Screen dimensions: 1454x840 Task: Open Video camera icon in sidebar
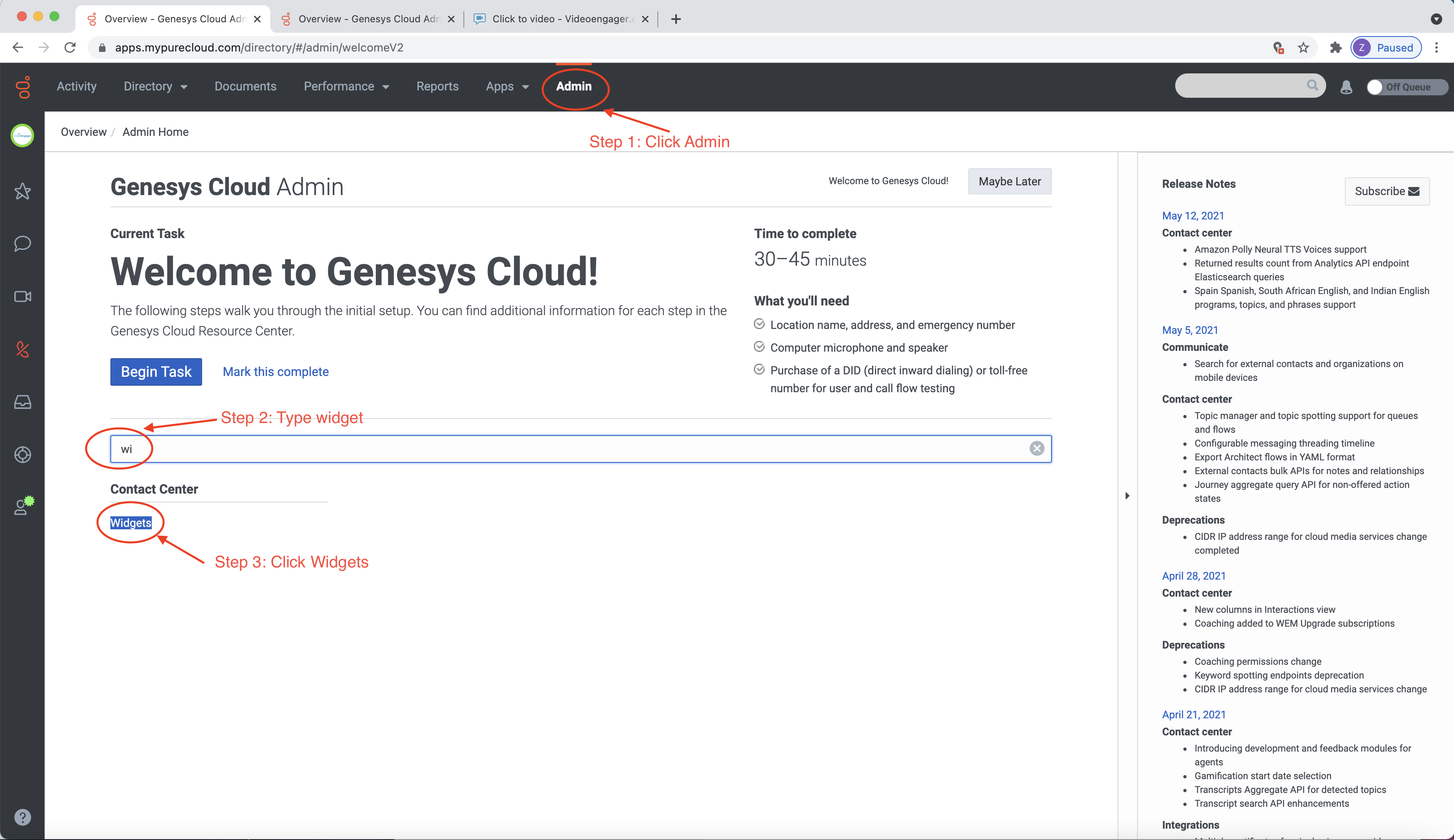tap(22, 296)
